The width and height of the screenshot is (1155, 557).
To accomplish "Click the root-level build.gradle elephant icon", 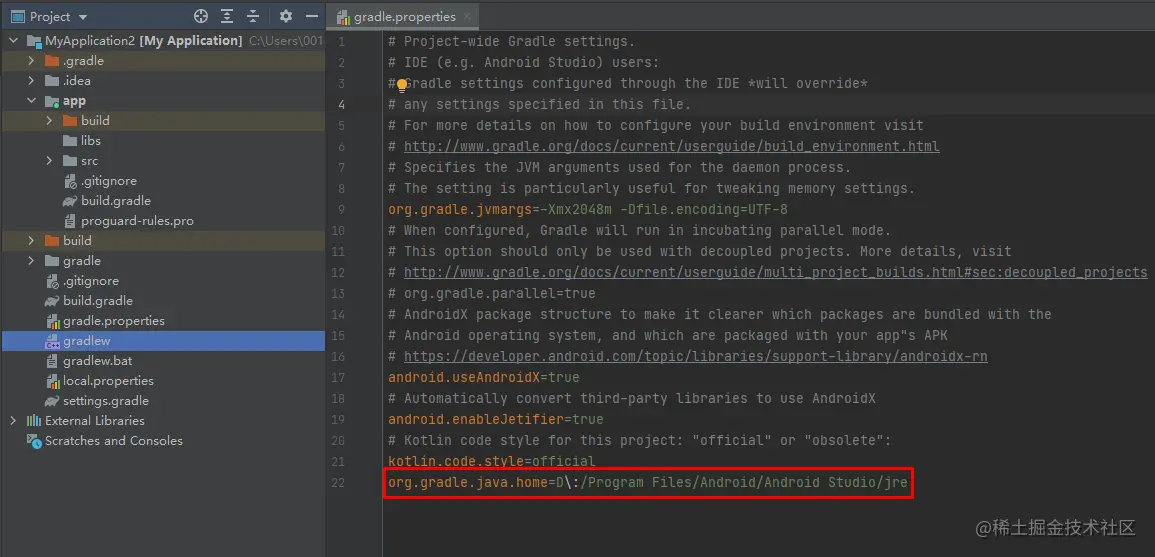I will [52, 301].
